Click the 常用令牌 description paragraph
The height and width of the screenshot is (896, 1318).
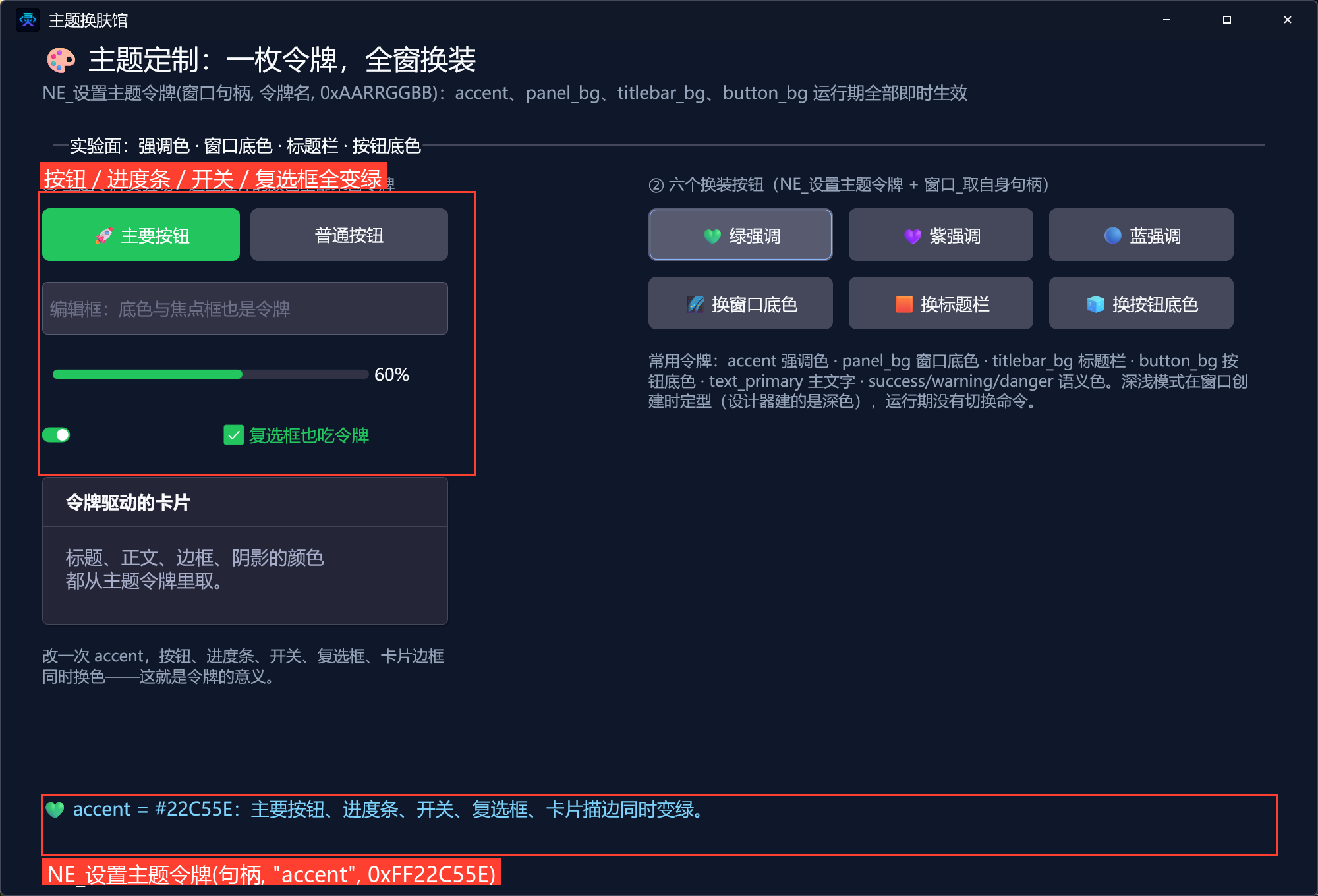(948, 381)
